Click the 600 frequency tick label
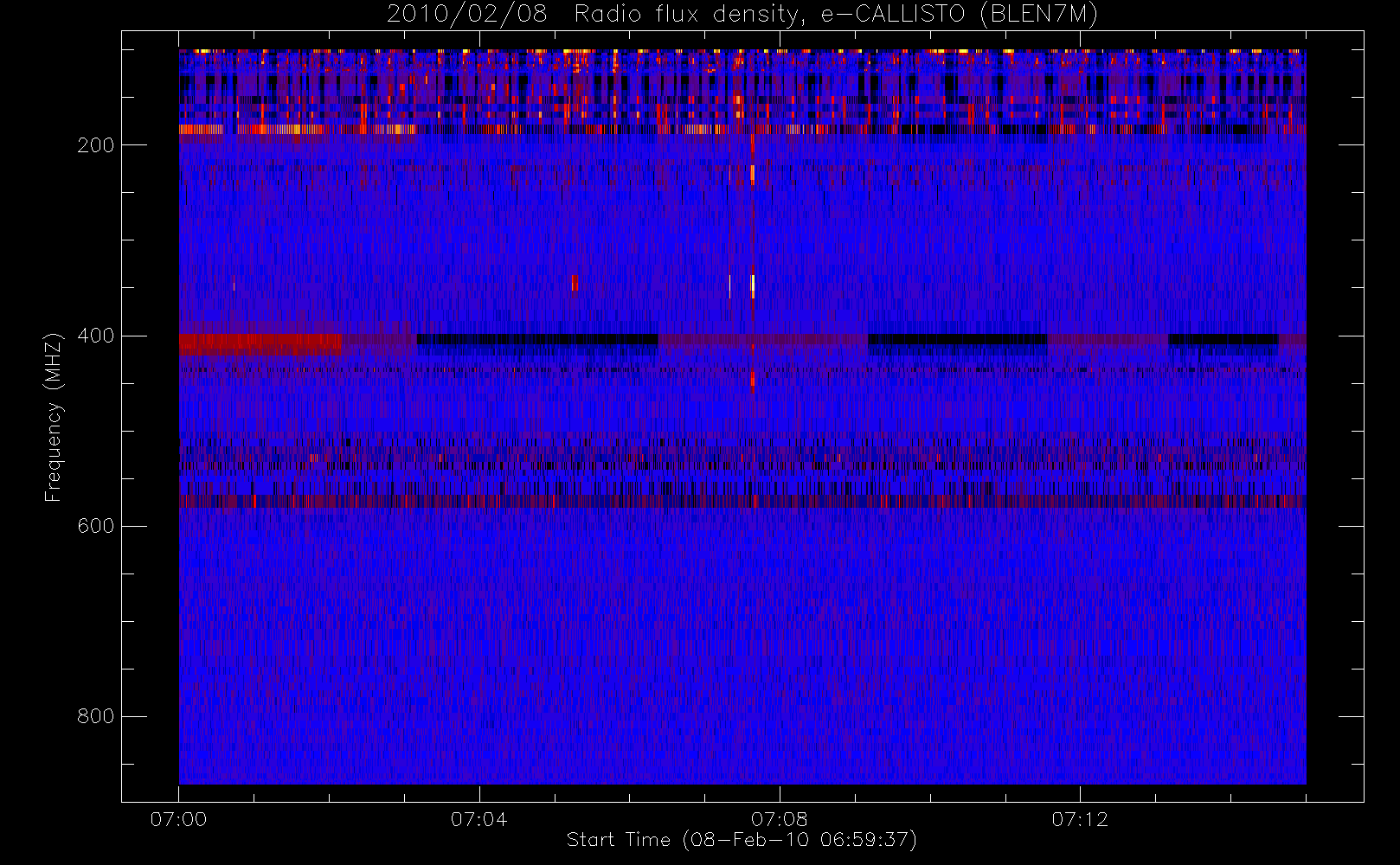The width and height of the screenshot is (1400, 865). pyautogui.click(x=95, y=526)
